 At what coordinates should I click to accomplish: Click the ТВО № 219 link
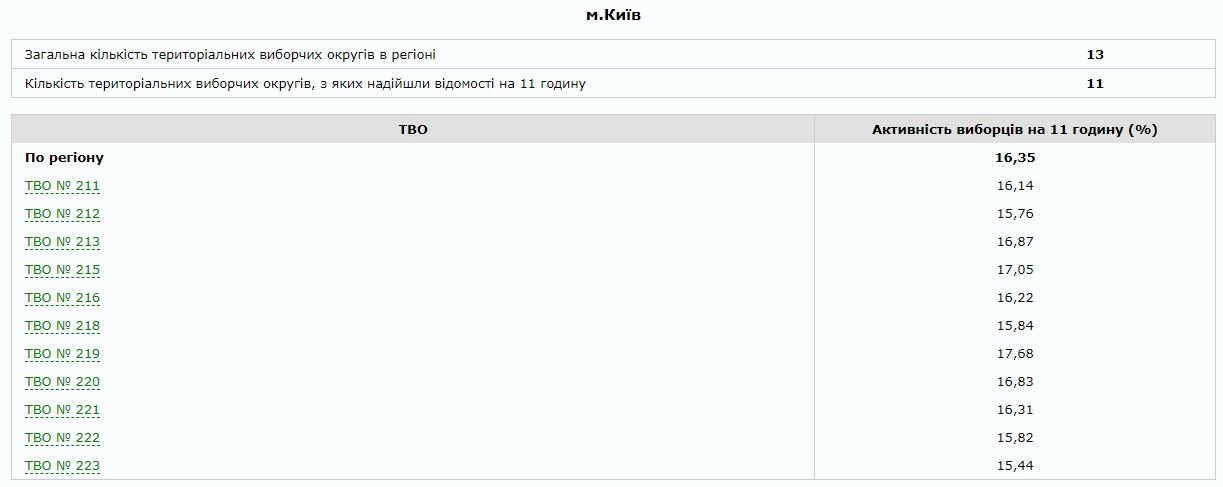[62, 354]
